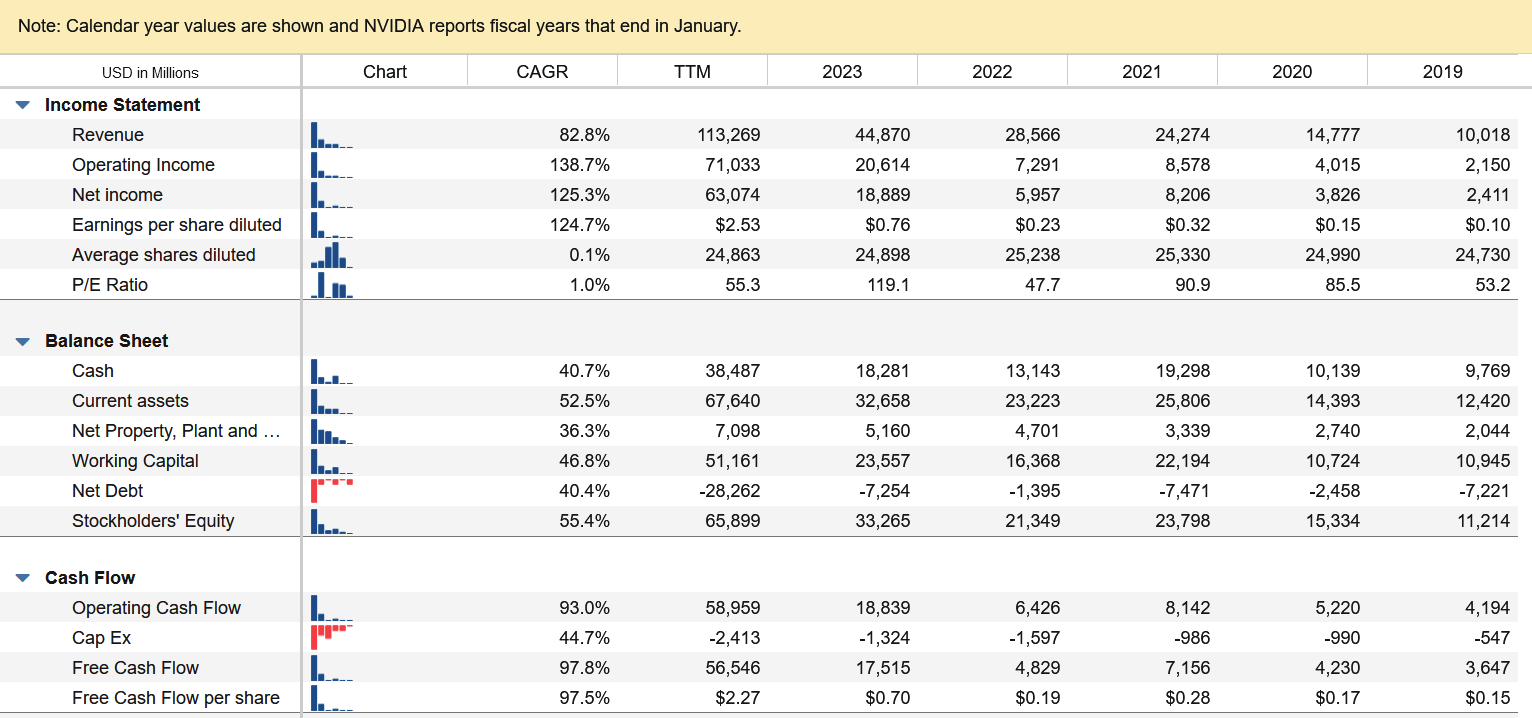Click Net Debt TTM value -28,262
1532x718 pixels.
tap(730, 491)
